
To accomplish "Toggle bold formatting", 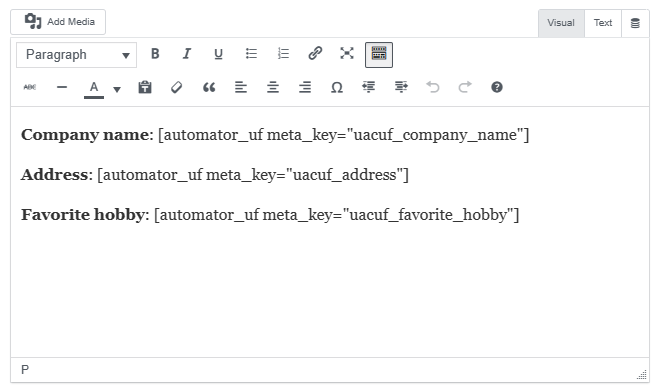I will pos(155,54).
